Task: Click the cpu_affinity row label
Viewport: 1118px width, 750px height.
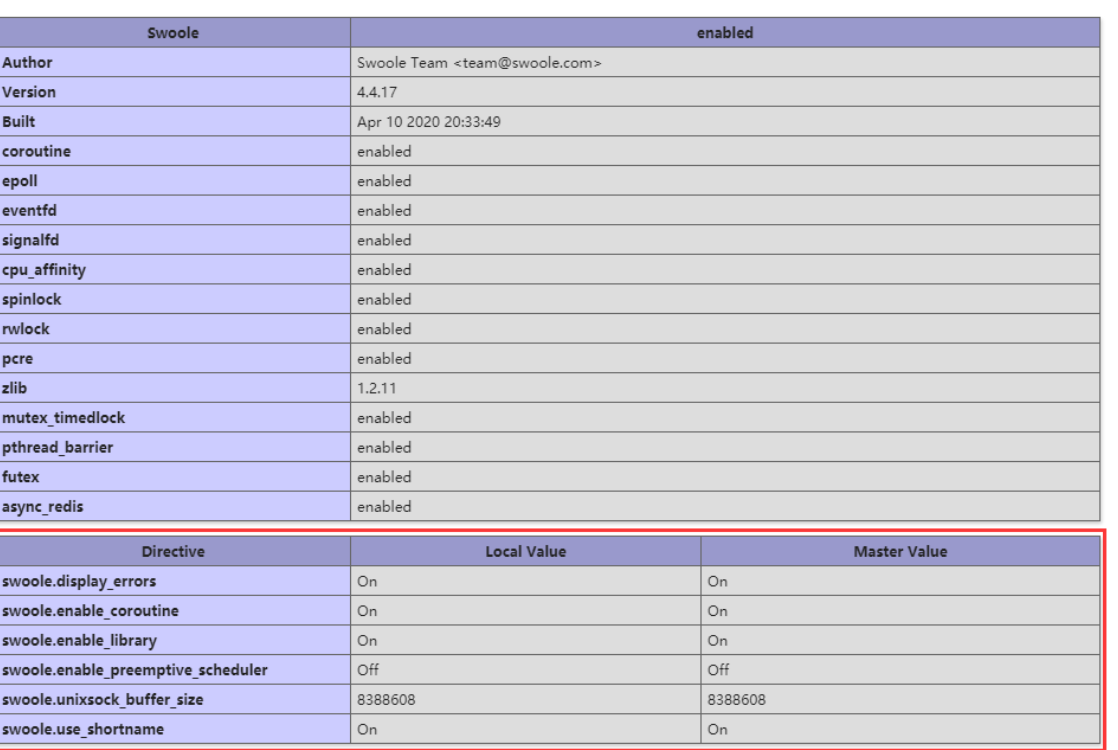Action: pos(43,270)
